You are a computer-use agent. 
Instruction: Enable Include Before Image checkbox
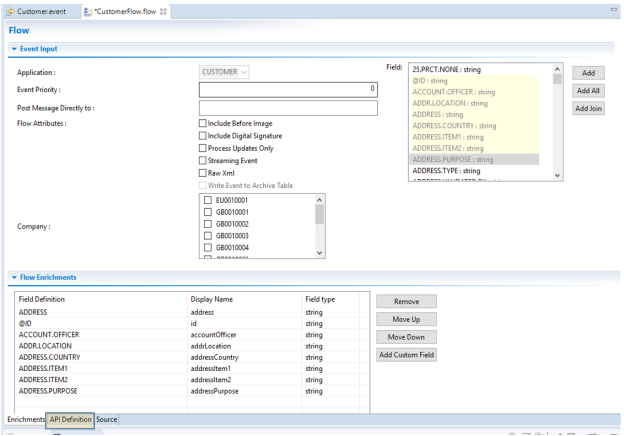203,123
